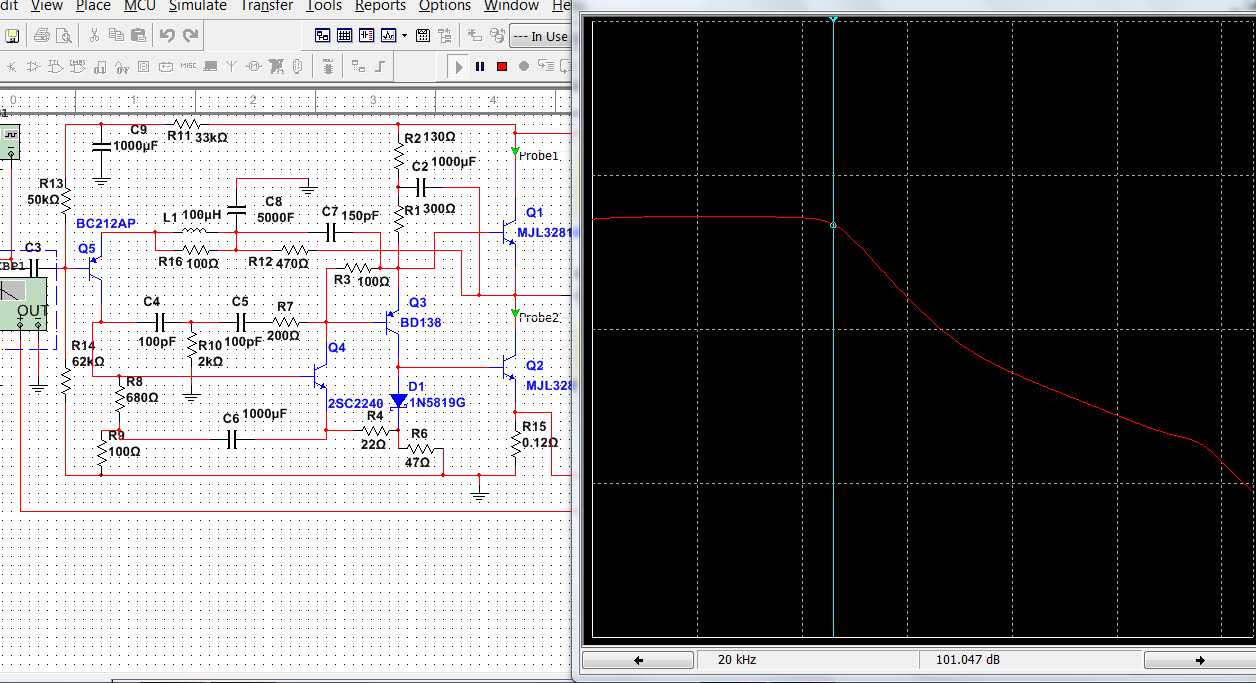Click the Cut scissors icon

94,36
